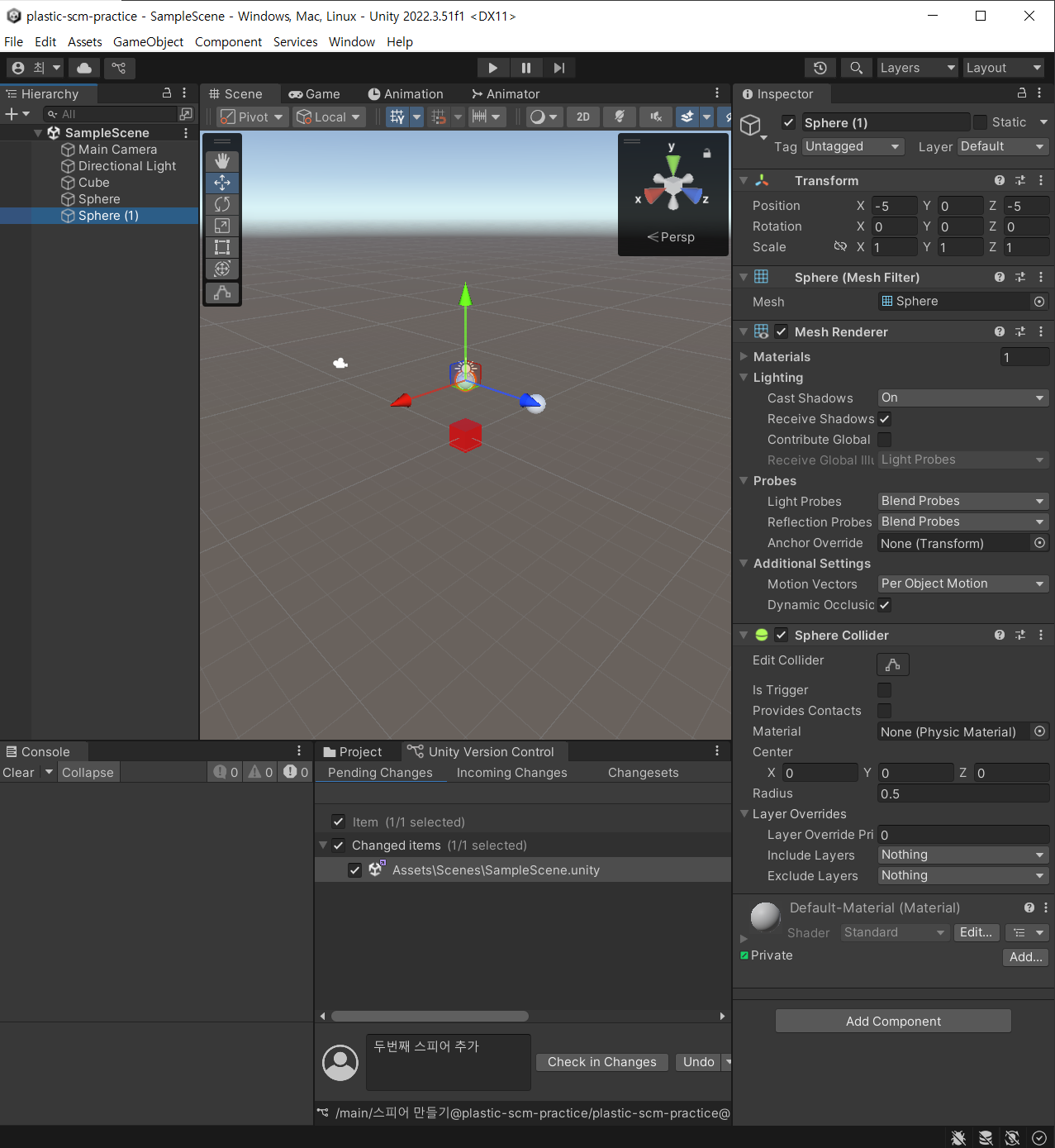This screenshot has width=1055, height=1148.
Task: Toggle the 2D view mode
Action: 583,117
